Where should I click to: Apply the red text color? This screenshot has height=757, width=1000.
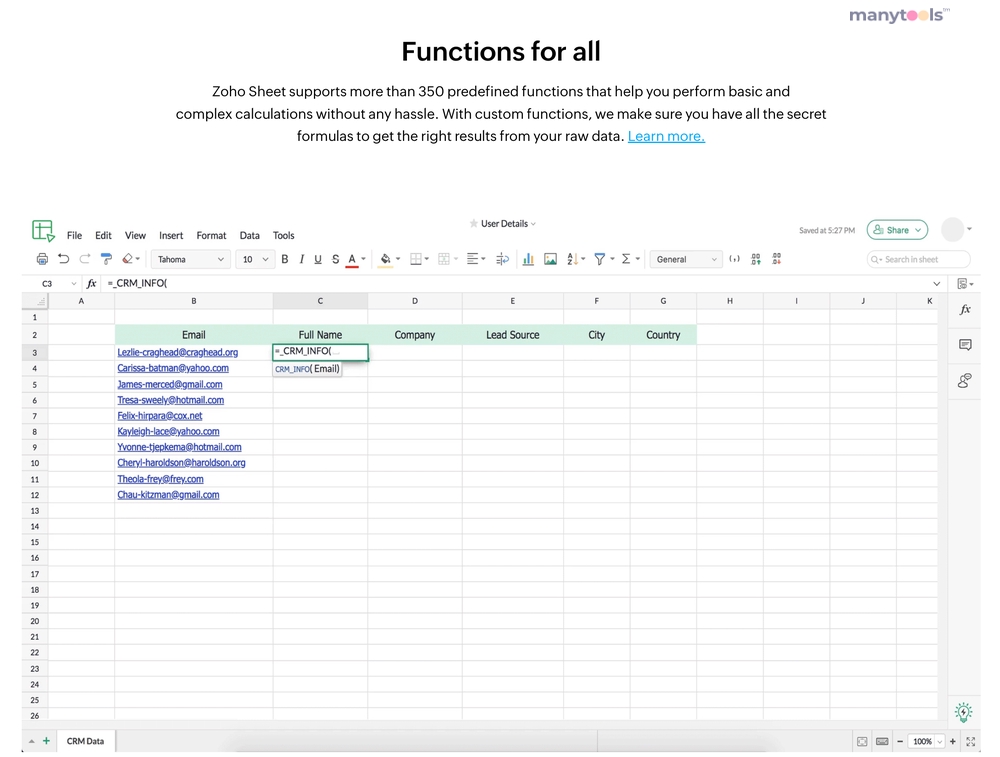coord(352,260)
